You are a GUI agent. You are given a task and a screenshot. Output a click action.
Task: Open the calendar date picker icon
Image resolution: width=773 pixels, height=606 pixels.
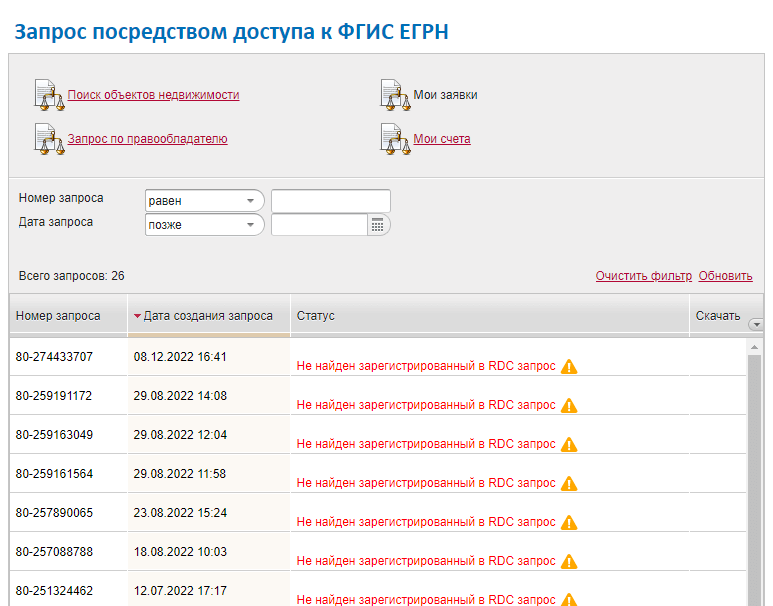click(378, 225)
